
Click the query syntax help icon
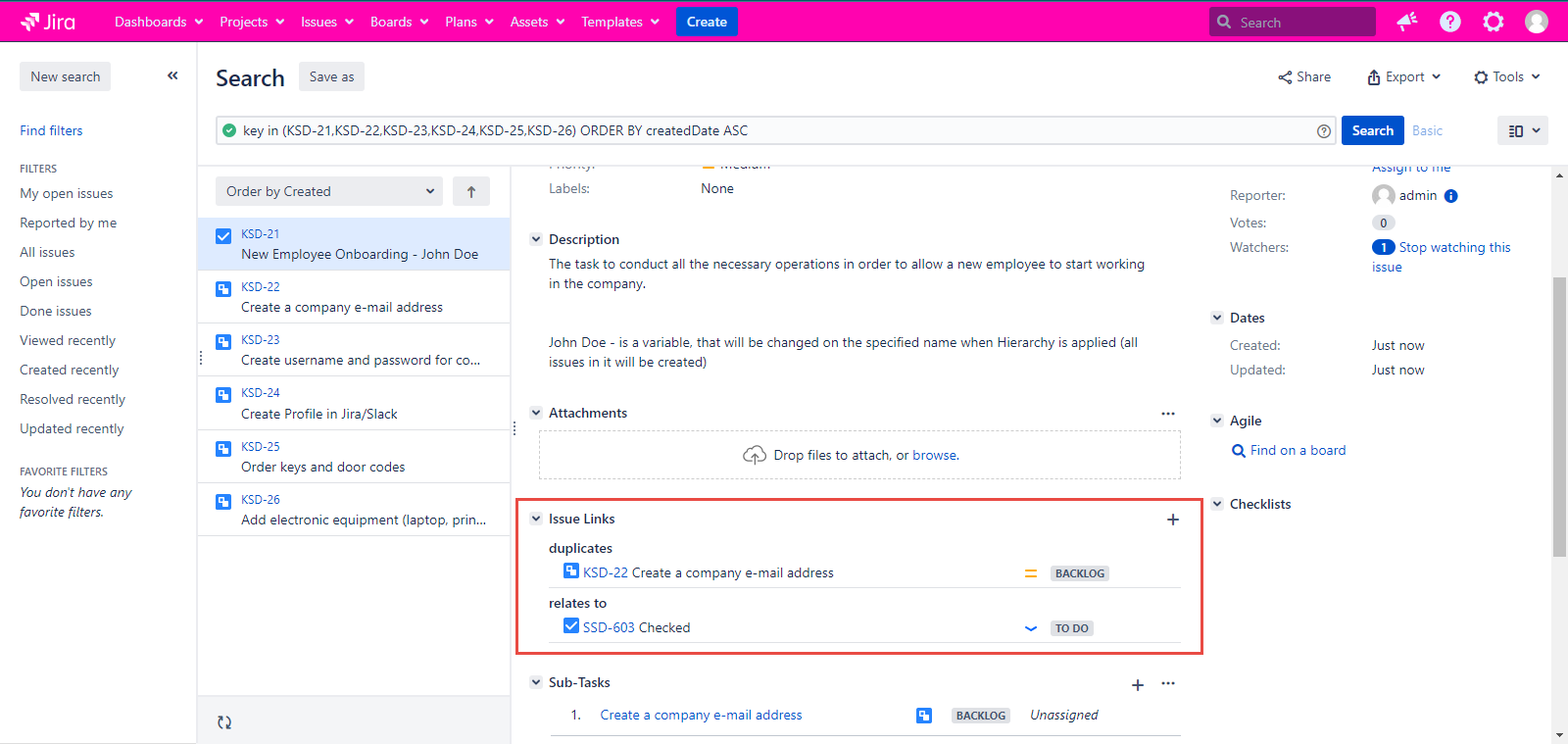coord(1324,131)
